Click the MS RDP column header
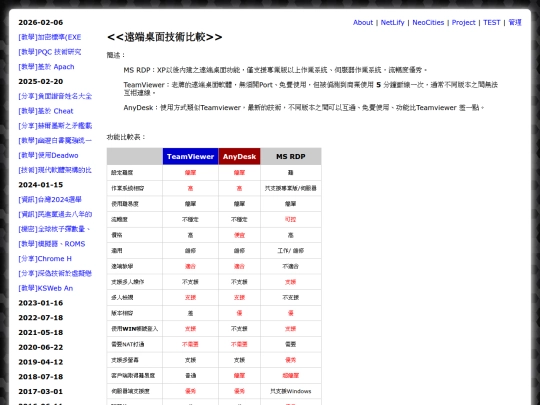 coord(291,156)
